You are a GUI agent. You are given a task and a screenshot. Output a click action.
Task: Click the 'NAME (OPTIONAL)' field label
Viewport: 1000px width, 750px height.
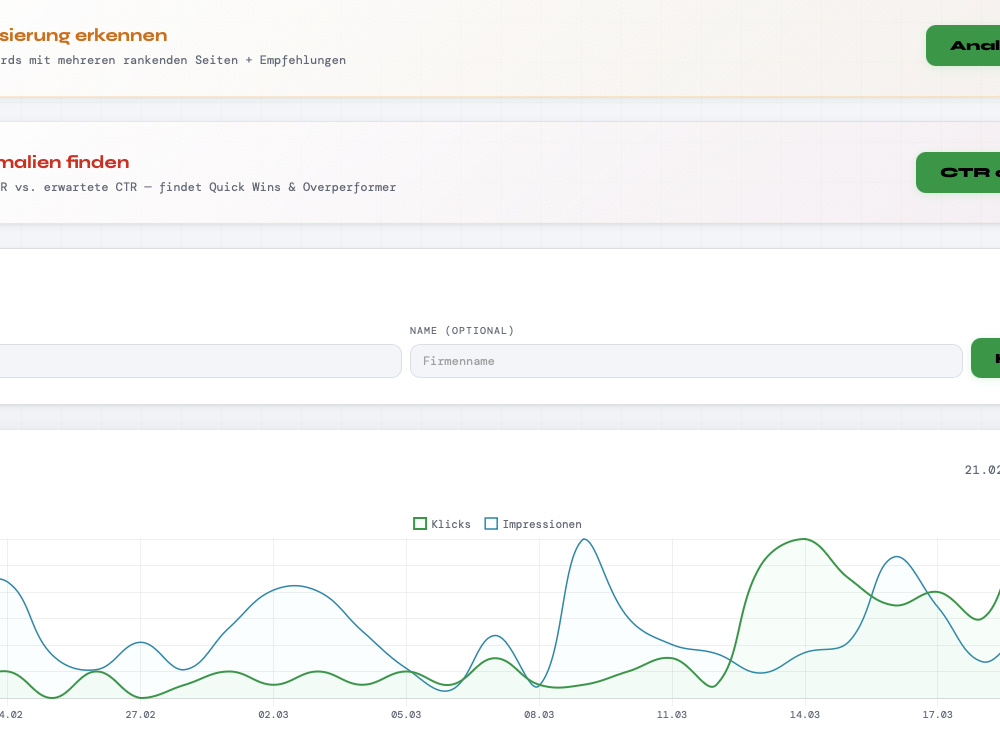coord(462,330)
